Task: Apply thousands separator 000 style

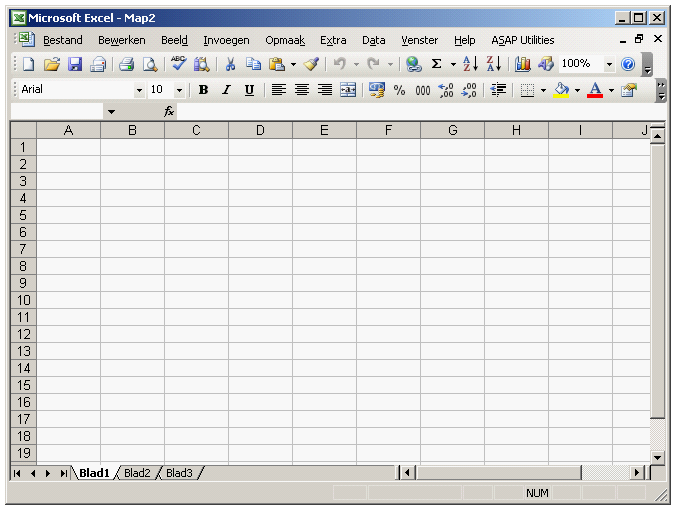Action: point(423,90)
